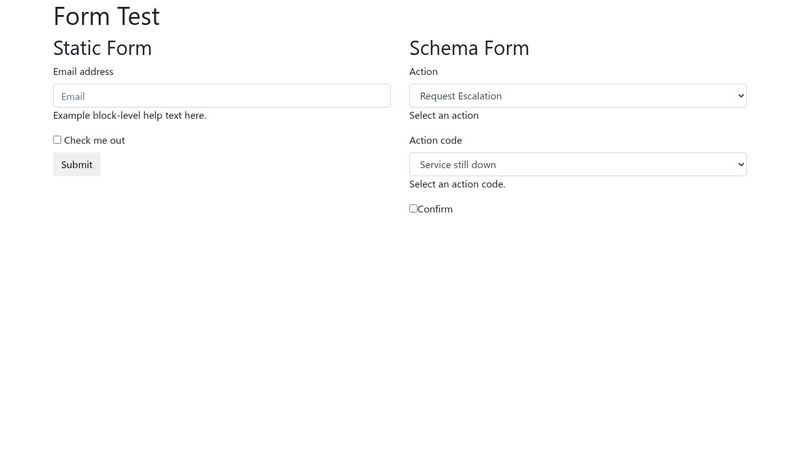
Task: Enable the Confirm checkbox
Action: coord(413,209)
